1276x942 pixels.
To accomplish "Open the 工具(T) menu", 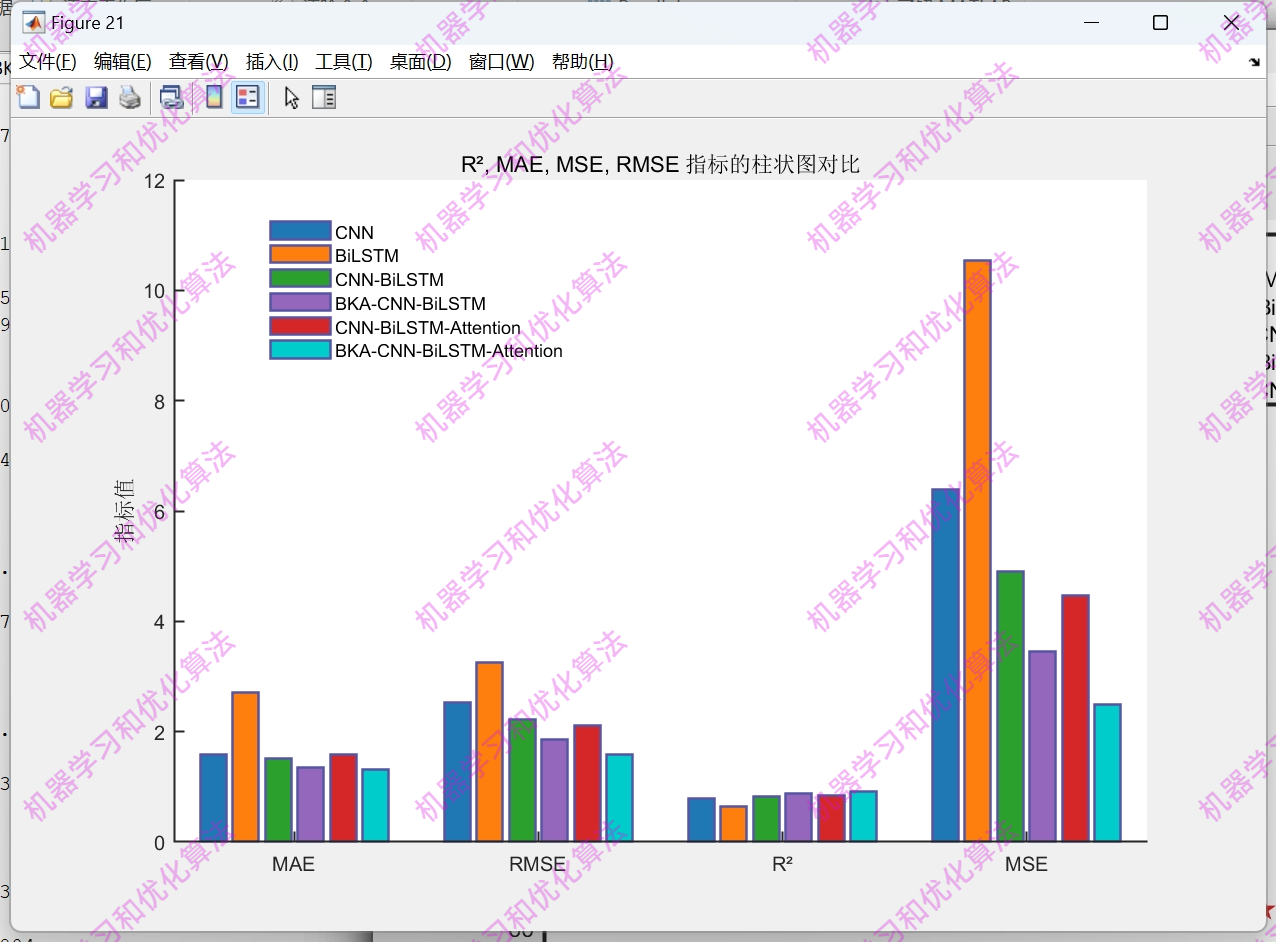I will point(344,62).
